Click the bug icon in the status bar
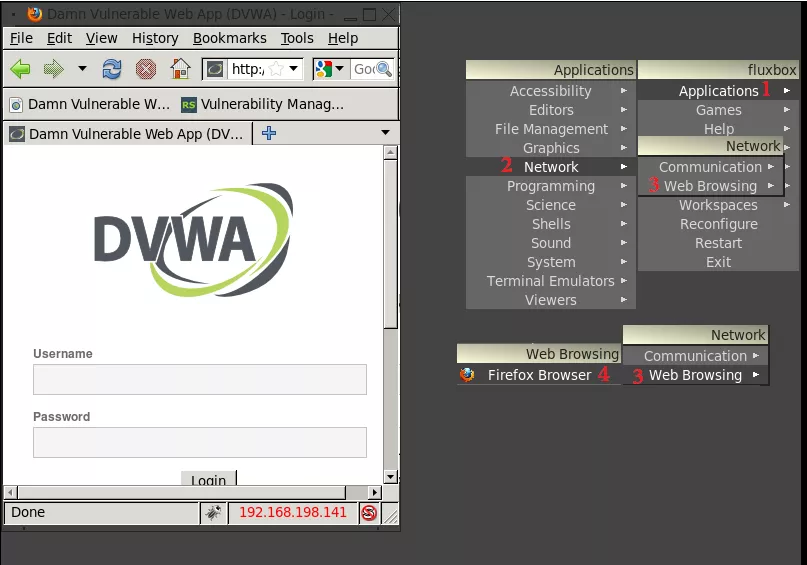807x565 pixels. pyautogui.click(x=214, y=513)
